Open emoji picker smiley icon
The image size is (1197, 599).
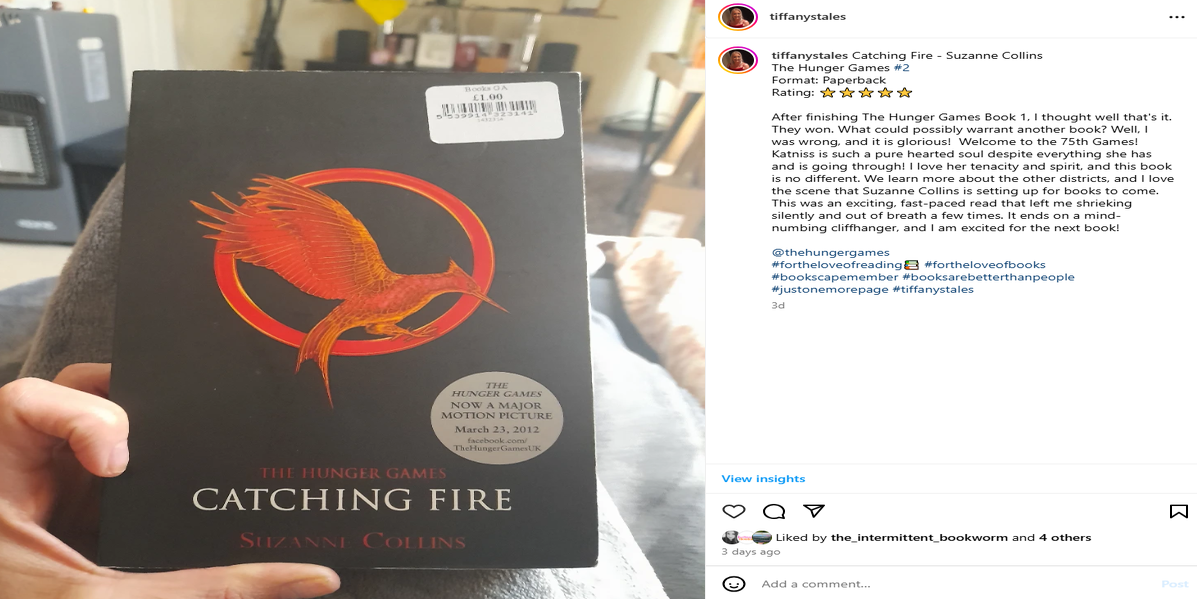tap(734, 584)
